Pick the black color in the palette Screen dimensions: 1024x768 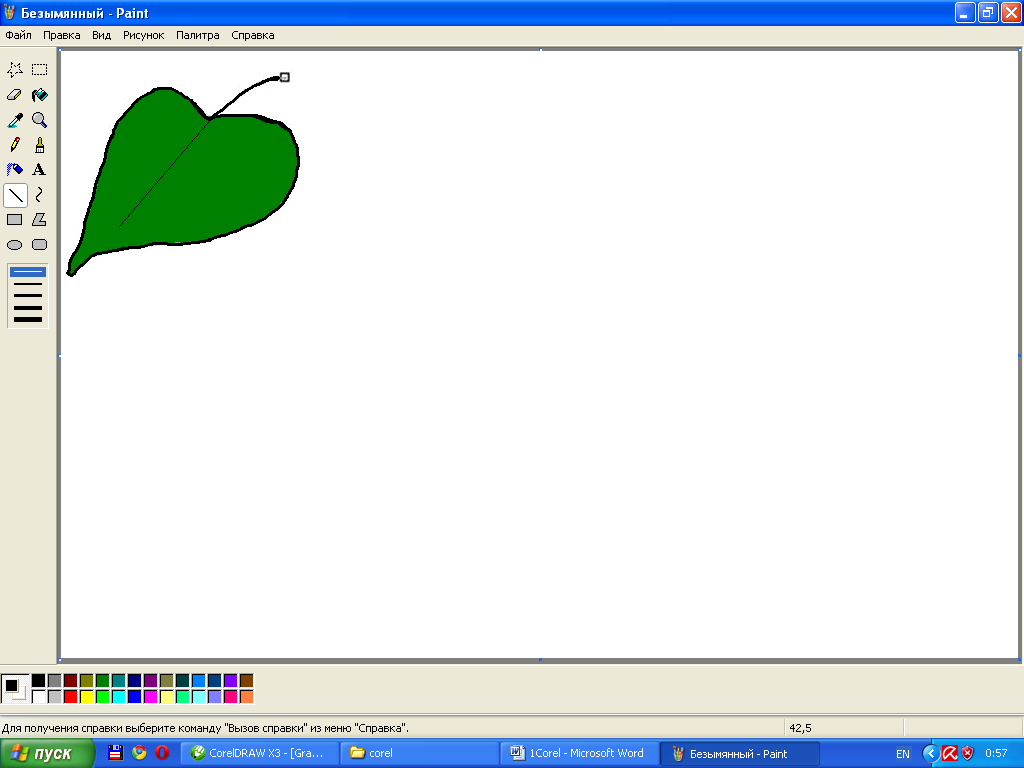click(39, 680)
